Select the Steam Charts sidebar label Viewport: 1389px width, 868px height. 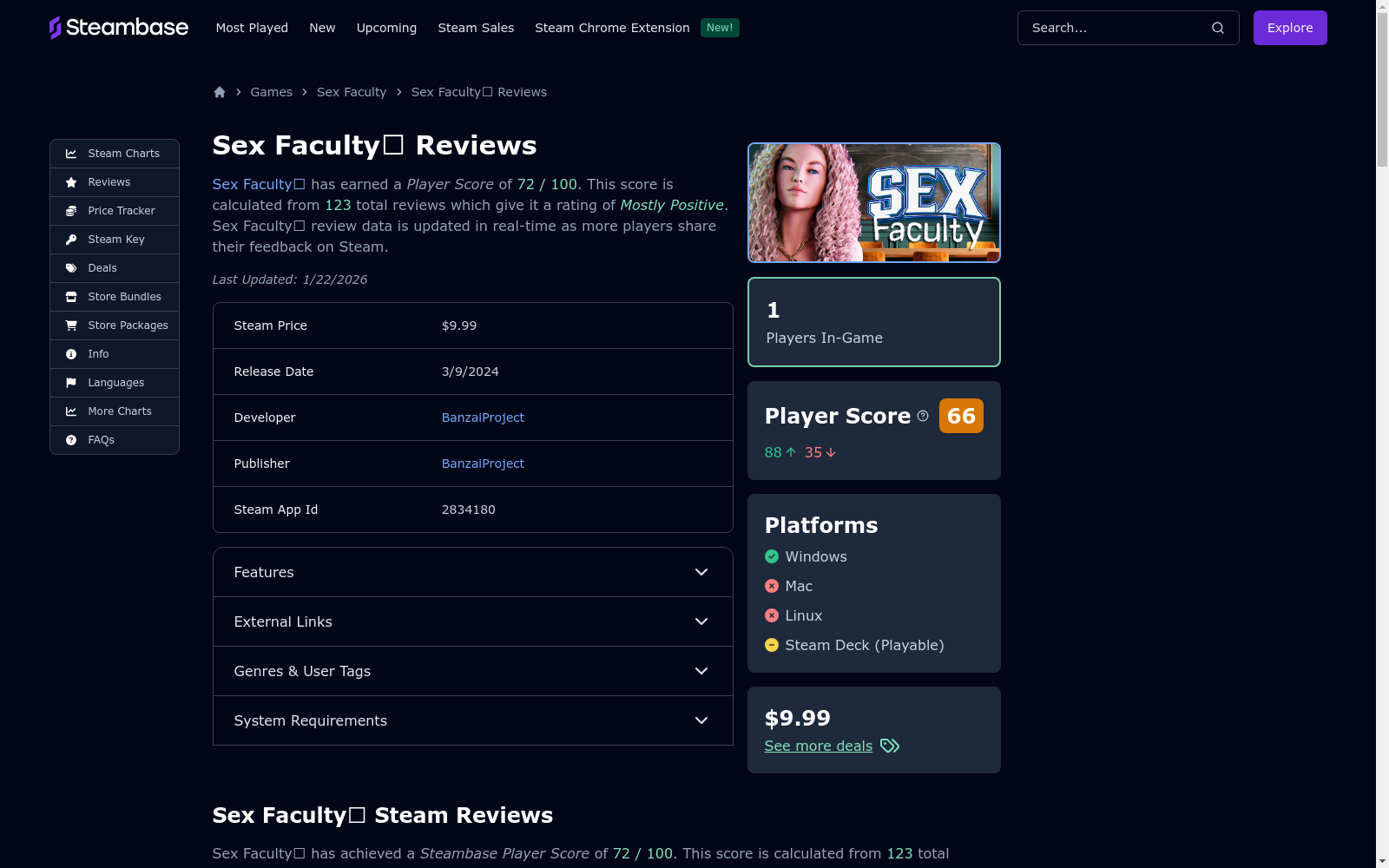click(x=124, y=154)
